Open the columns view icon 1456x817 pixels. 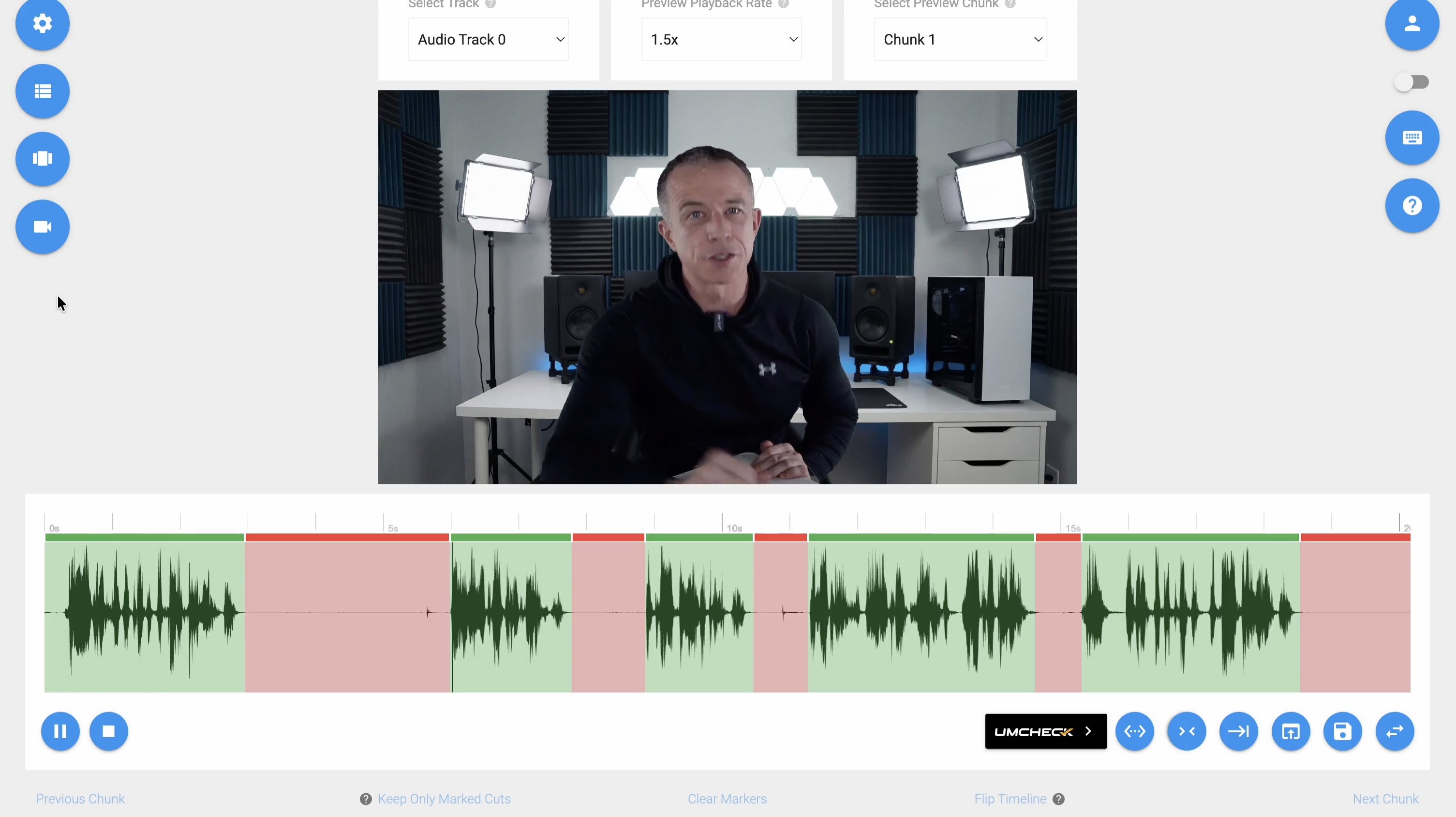pyautogui.click(x=43, y=159)
